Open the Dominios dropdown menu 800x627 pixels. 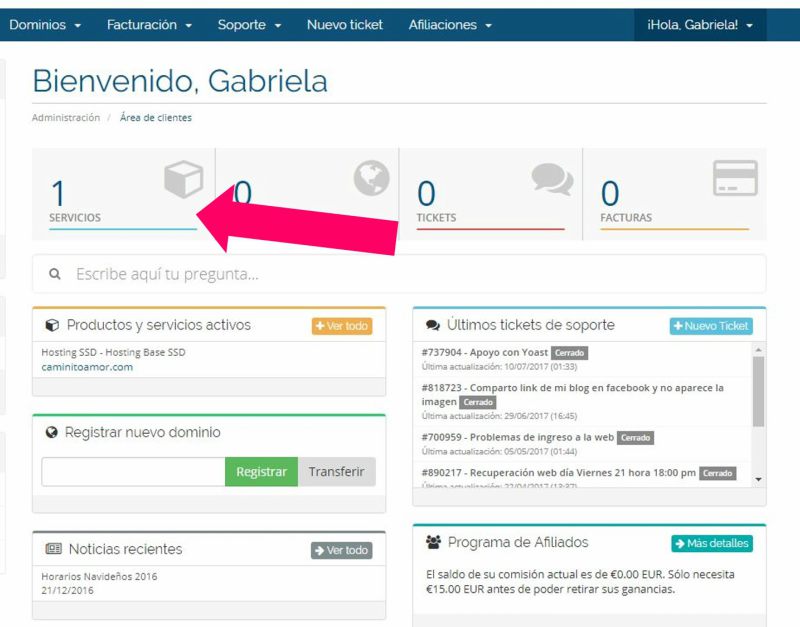click(x=45, y=25)
